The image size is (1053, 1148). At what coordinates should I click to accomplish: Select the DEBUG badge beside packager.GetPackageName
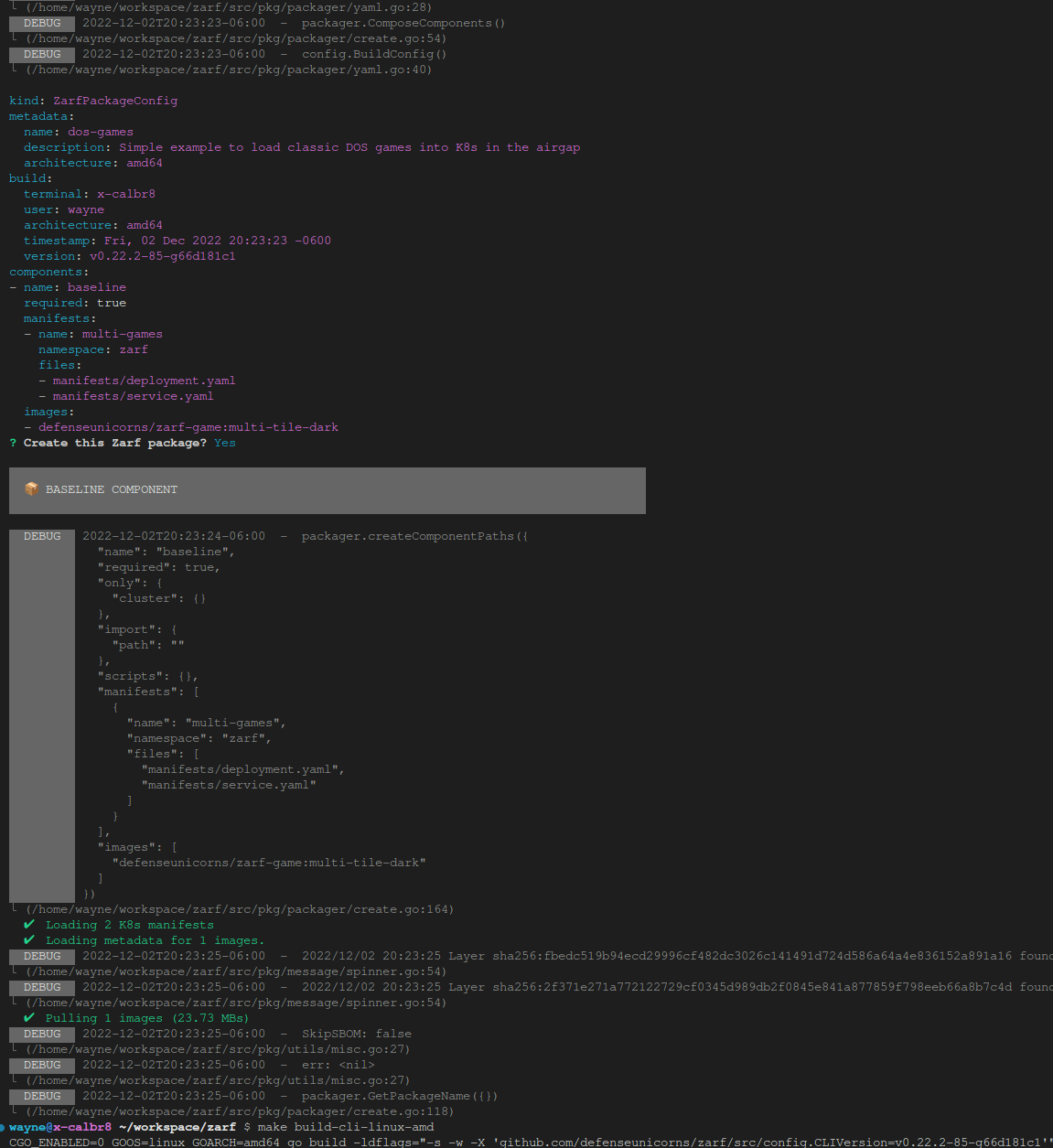pyautogui.click(x=41, y=1096)
